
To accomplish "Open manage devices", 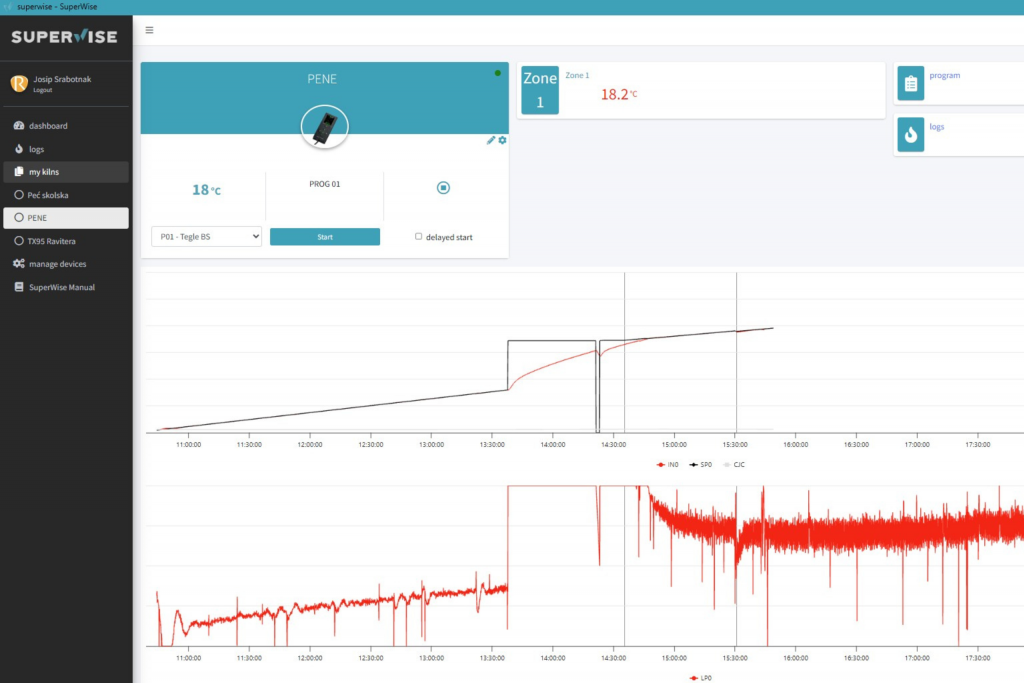I will (x=66, y=264).
